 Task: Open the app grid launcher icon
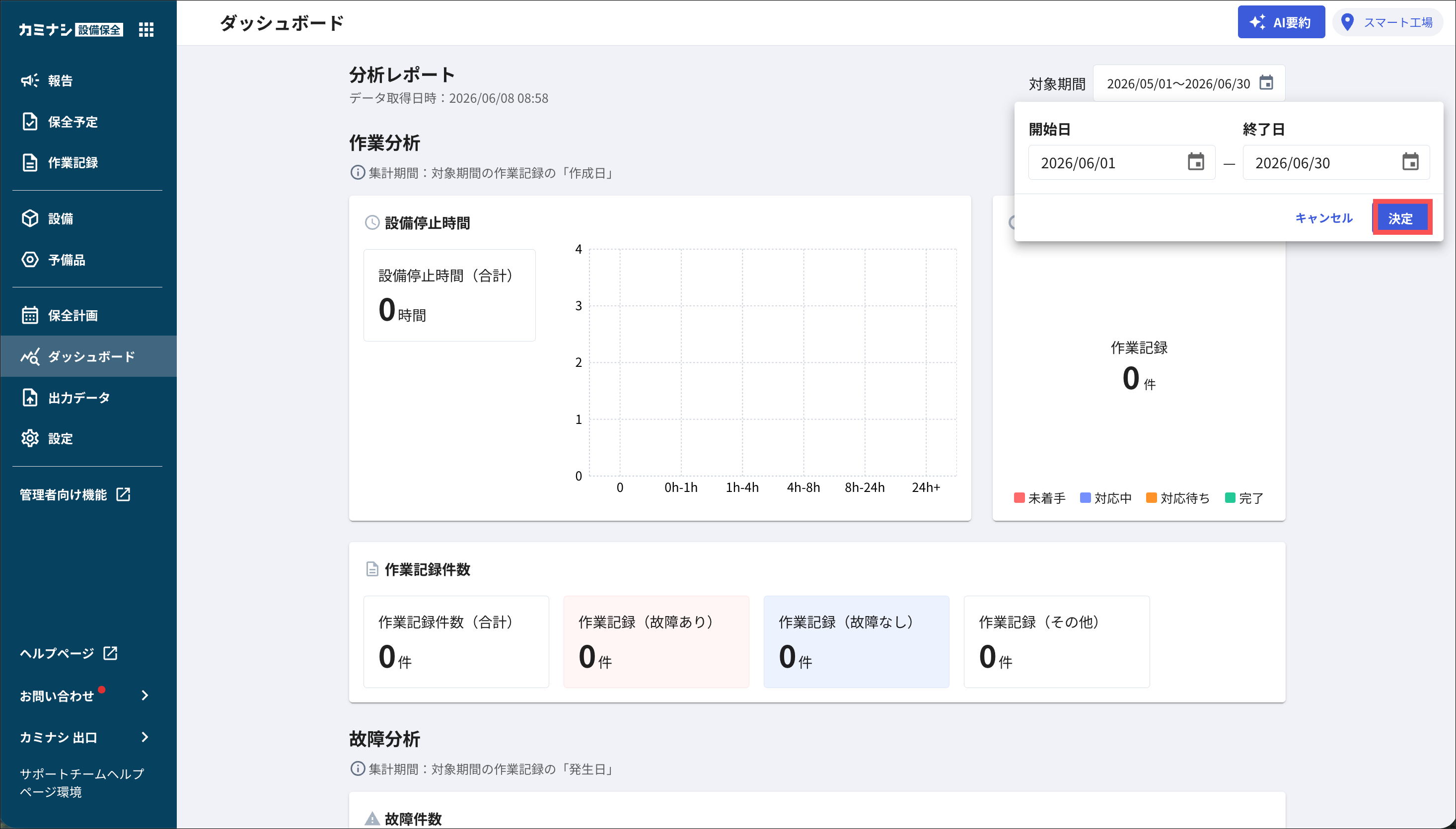tap(146, 30)
